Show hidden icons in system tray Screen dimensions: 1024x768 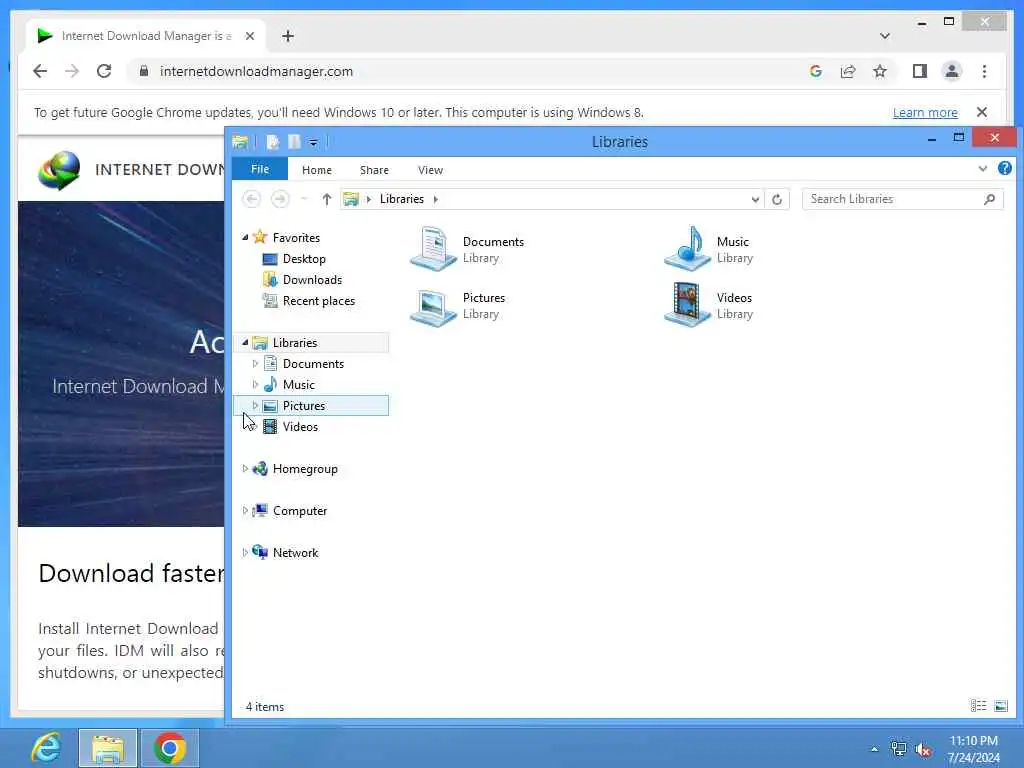click(x=874, y=750)
